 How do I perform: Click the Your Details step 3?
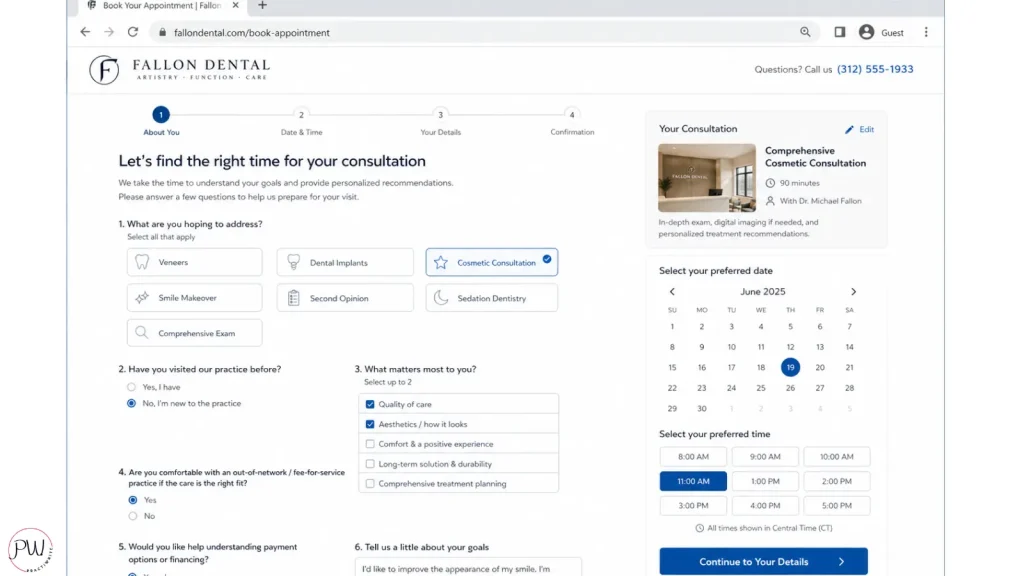click(440, 115)
